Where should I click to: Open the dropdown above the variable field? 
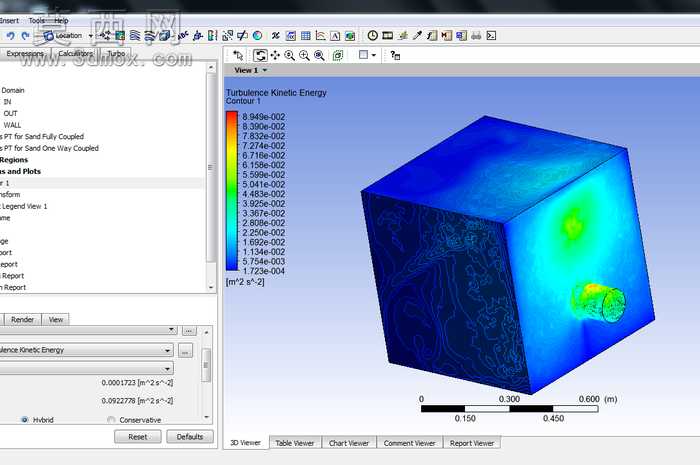click(x=88, y=330)
